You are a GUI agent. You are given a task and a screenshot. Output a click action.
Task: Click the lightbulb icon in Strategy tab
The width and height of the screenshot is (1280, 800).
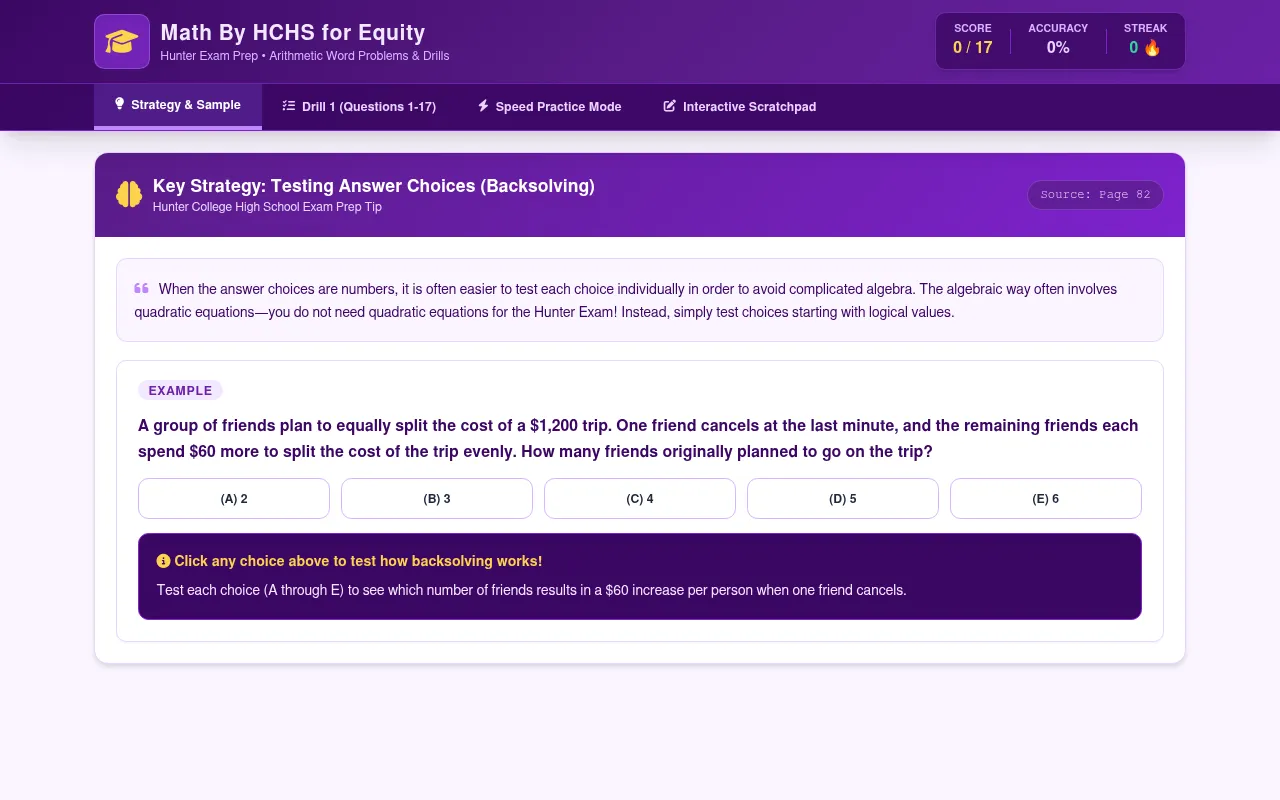coord(120,104)
